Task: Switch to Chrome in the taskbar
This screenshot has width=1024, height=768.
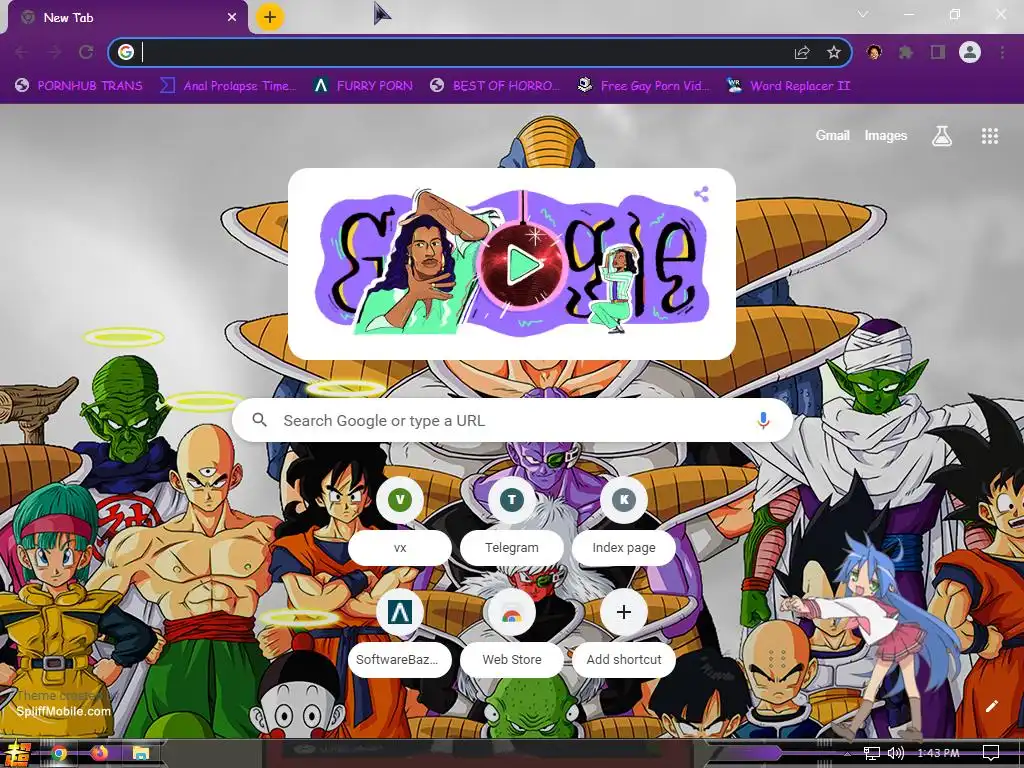Action: pos(59,754)
